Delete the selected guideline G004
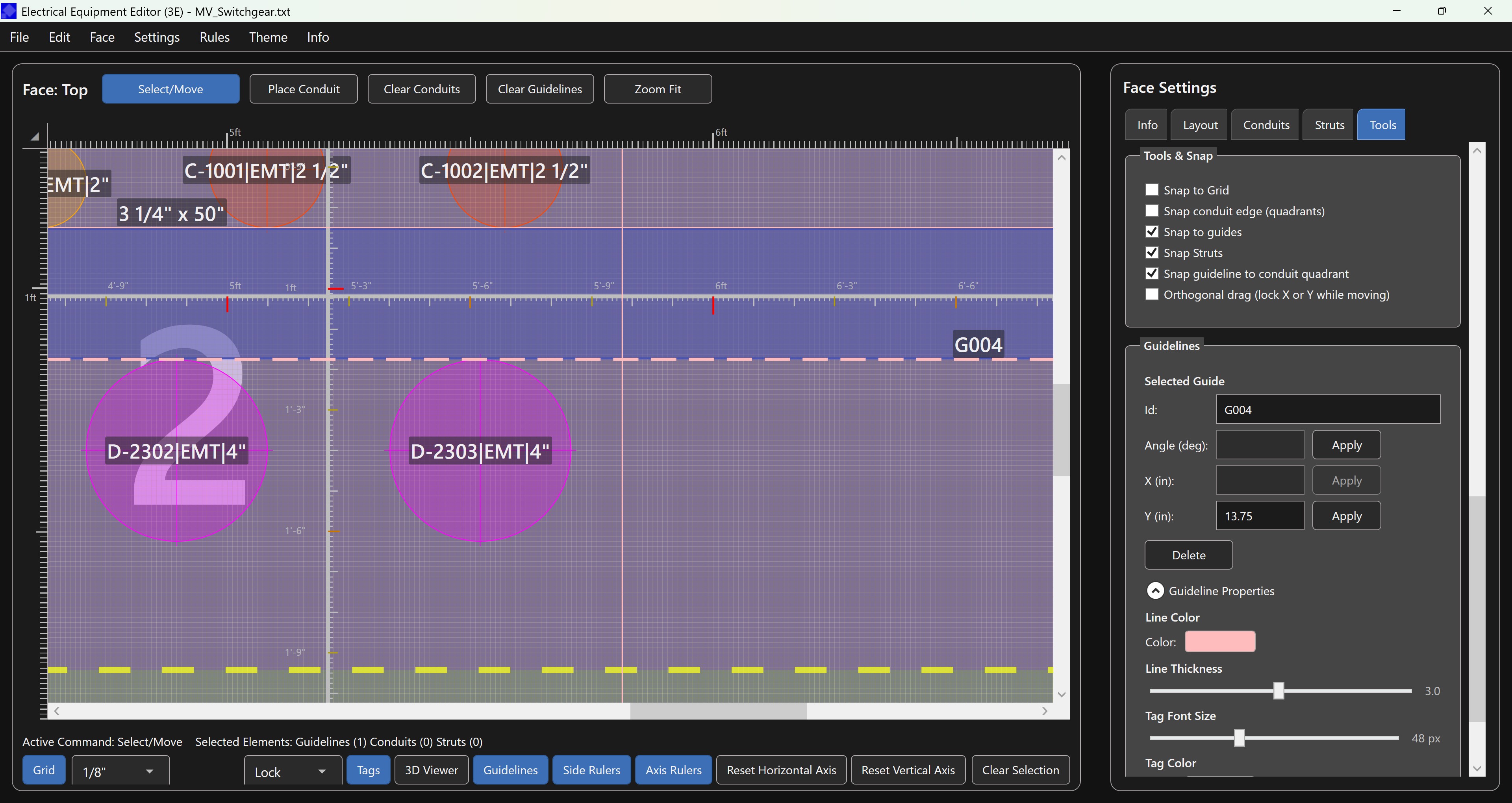Image resolution: width=1512 pixels, height=803 pixels. pos(1188,555)
